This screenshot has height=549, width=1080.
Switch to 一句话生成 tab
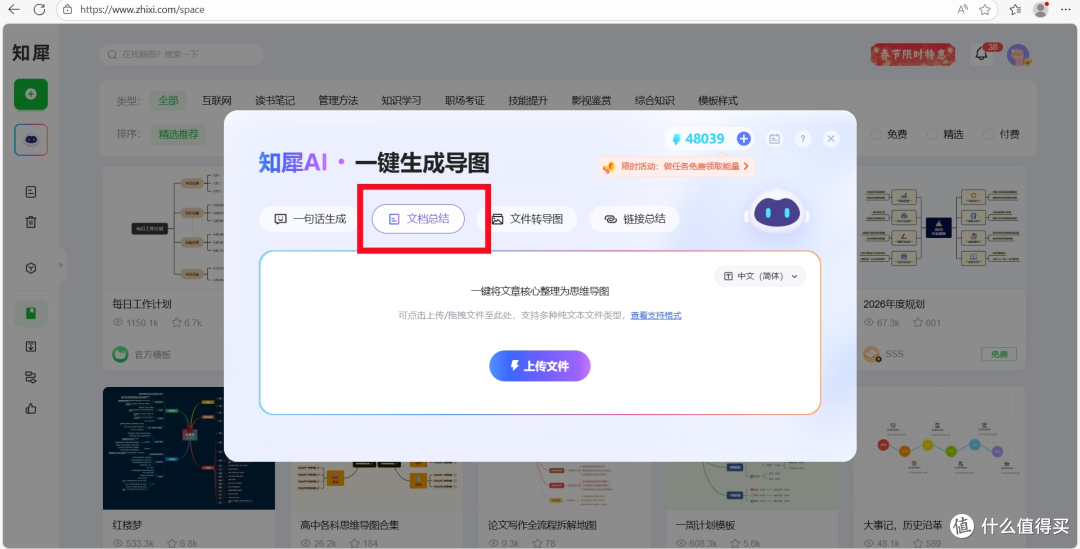point(310,219)
